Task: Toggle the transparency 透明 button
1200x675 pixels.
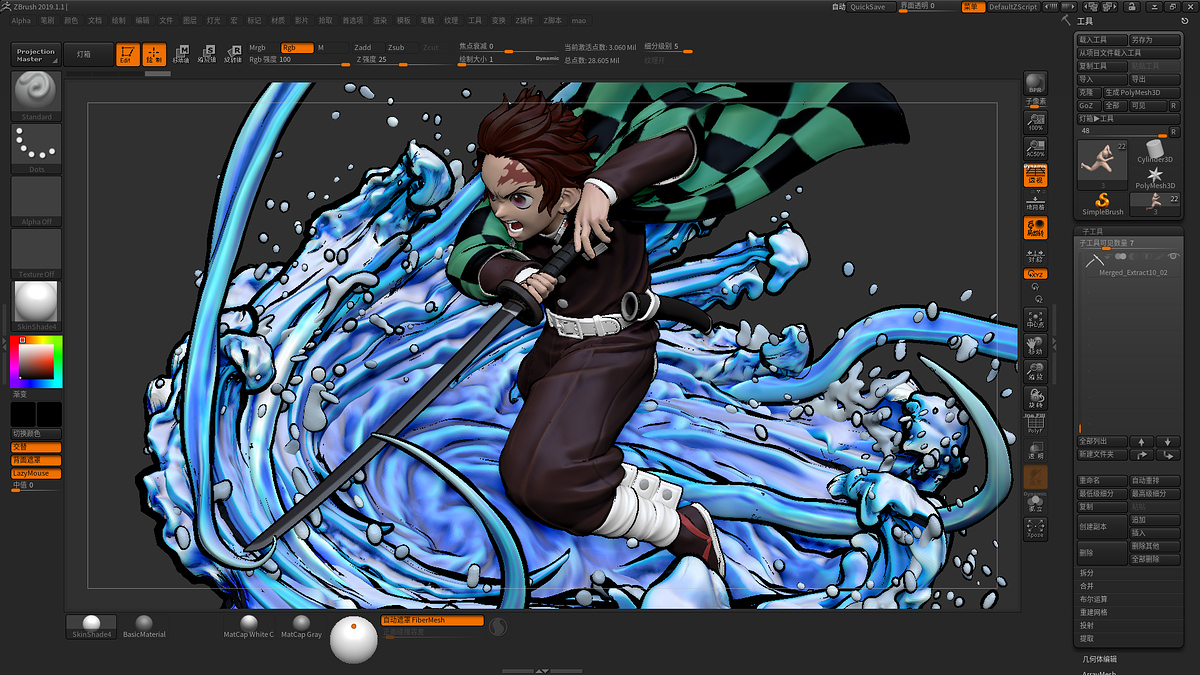Action: 1035,450
